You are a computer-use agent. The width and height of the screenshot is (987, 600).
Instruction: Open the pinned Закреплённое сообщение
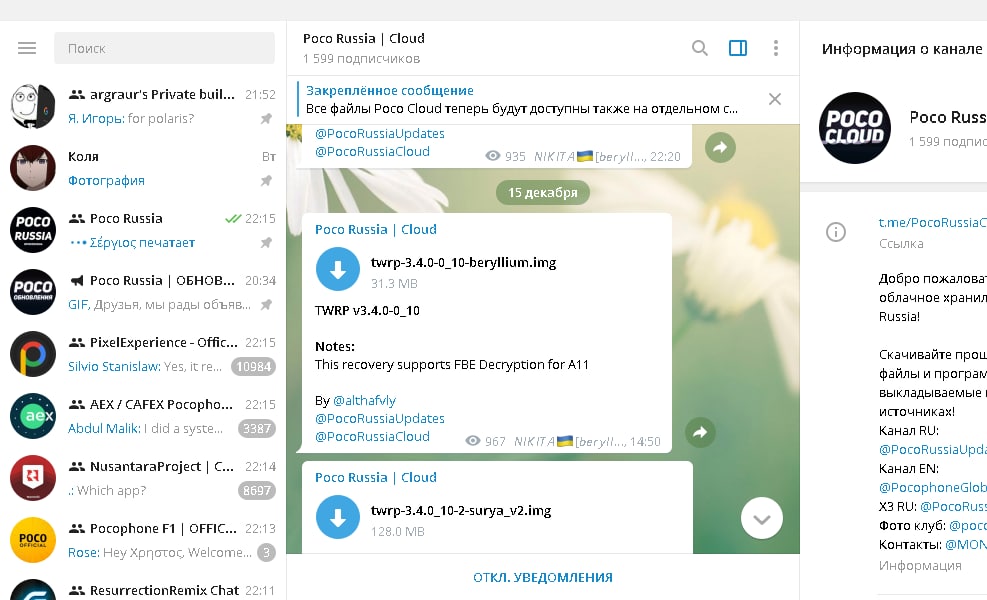coord(522,99)
